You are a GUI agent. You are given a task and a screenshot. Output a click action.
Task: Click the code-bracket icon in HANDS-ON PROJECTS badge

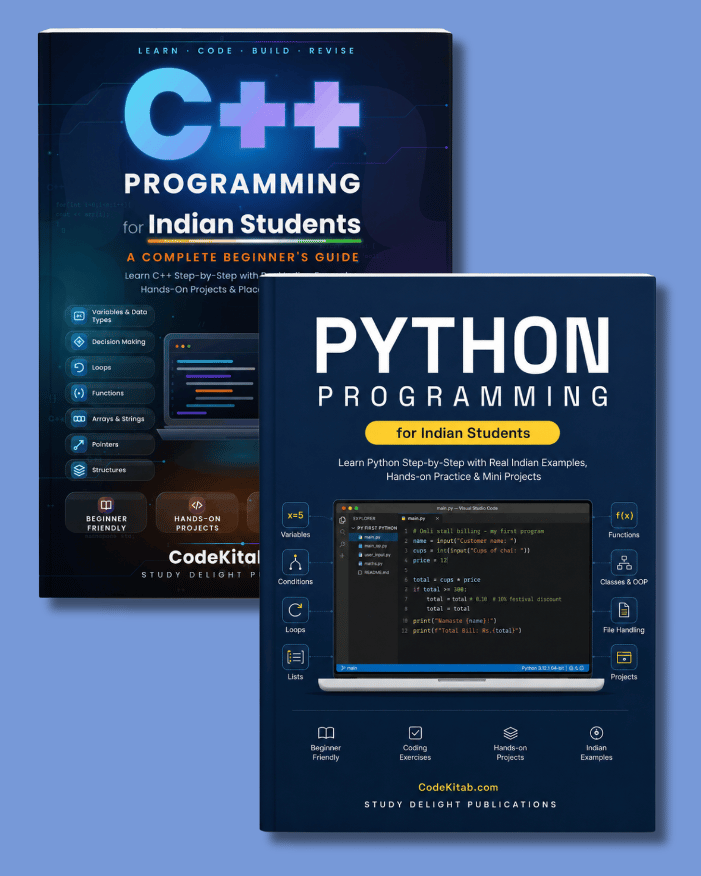(197, 505)
